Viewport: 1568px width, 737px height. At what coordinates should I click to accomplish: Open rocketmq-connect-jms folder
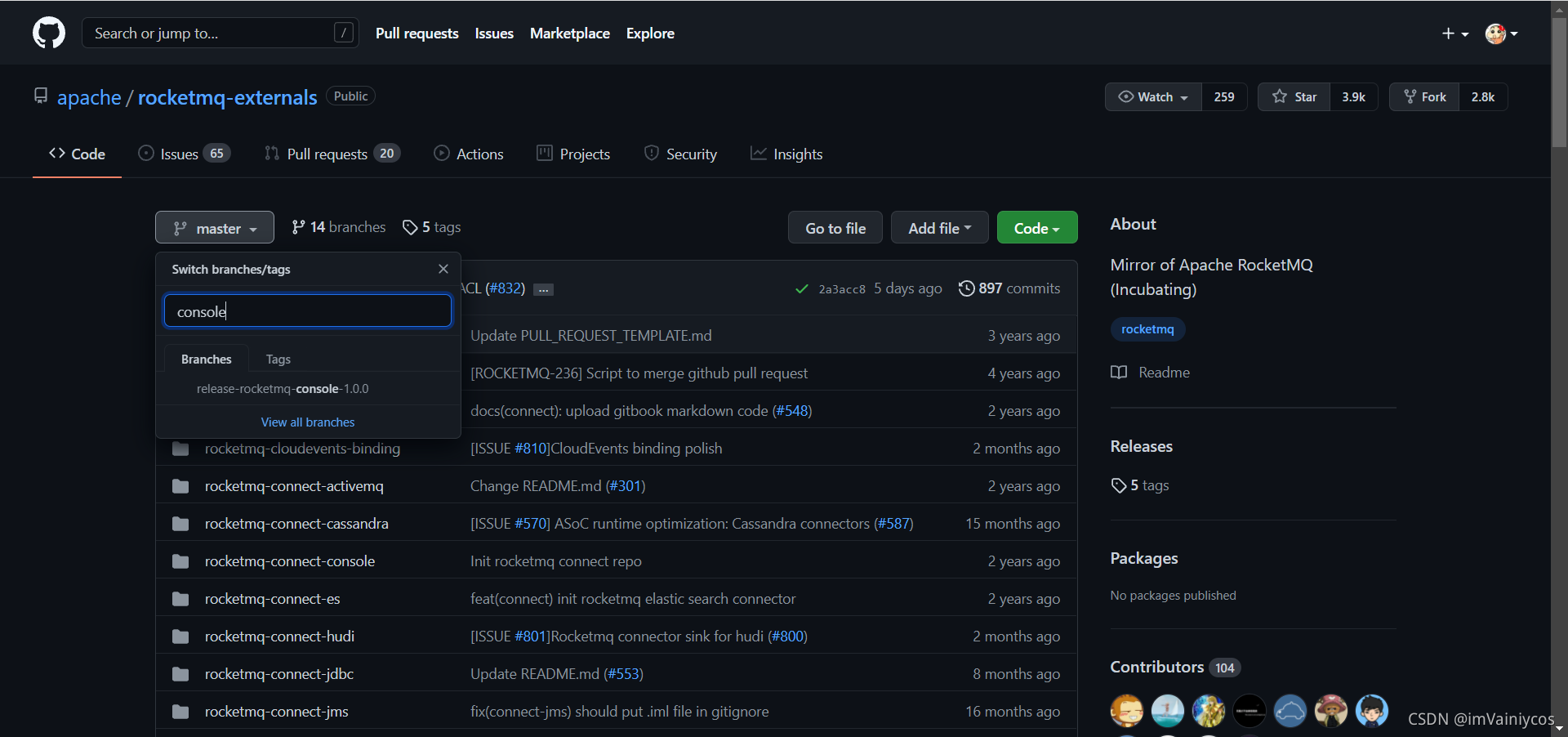[x=276, y=712]
